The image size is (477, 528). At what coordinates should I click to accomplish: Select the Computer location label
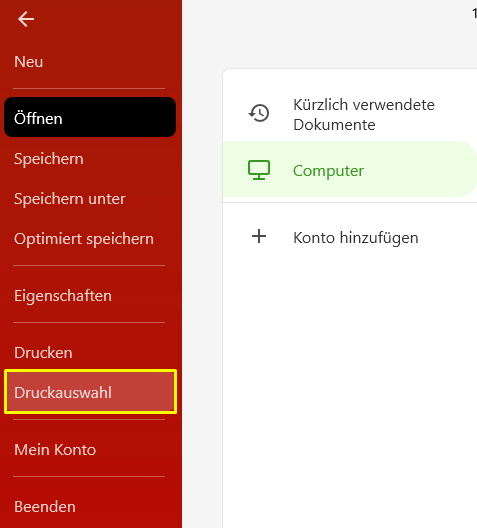[328, 171]
